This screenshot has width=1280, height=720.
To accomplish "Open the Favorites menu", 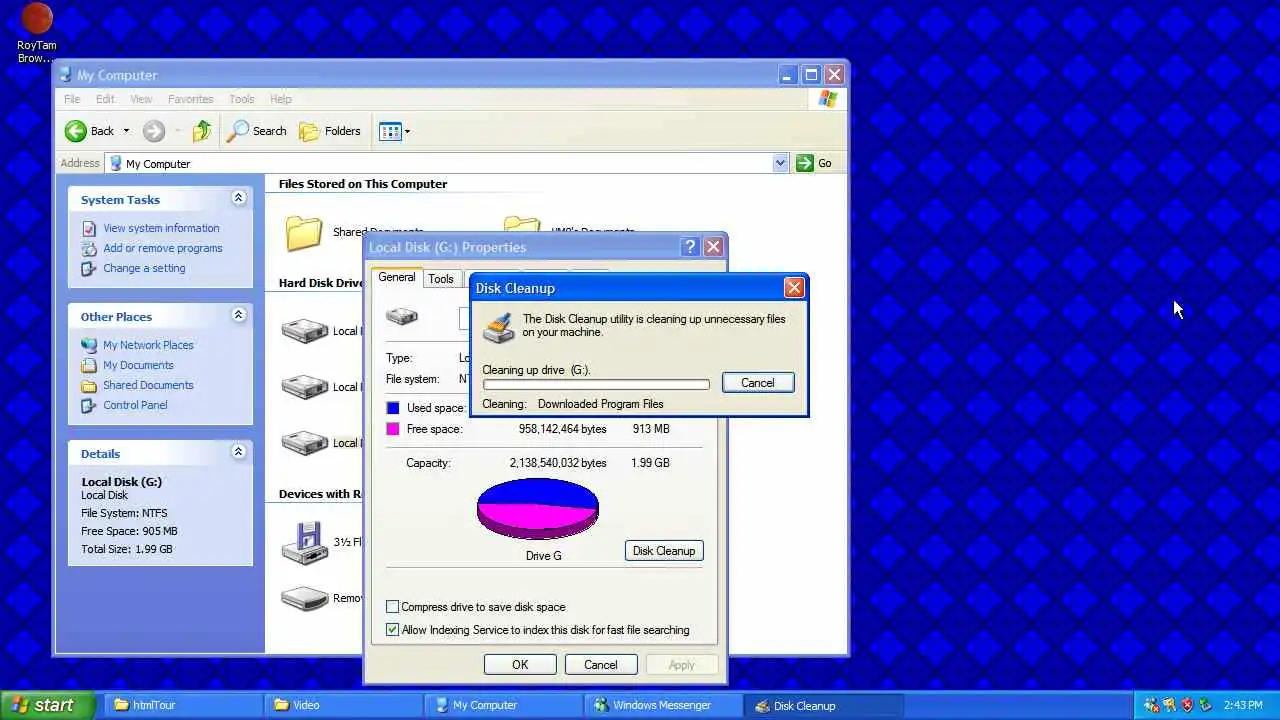I will pyautogui.click(x=190, y=99).
